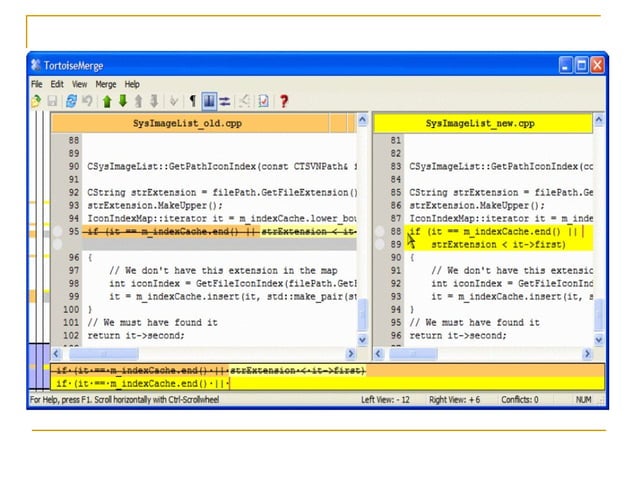
Task: Toggle show whitespace pilcrow button
Action: click(x=192, y=101)
